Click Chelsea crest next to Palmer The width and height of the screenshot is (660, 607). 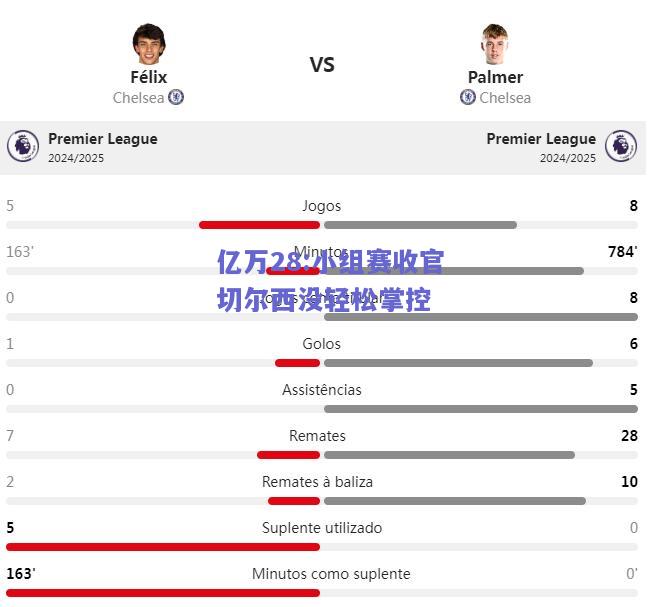[468, 97]
